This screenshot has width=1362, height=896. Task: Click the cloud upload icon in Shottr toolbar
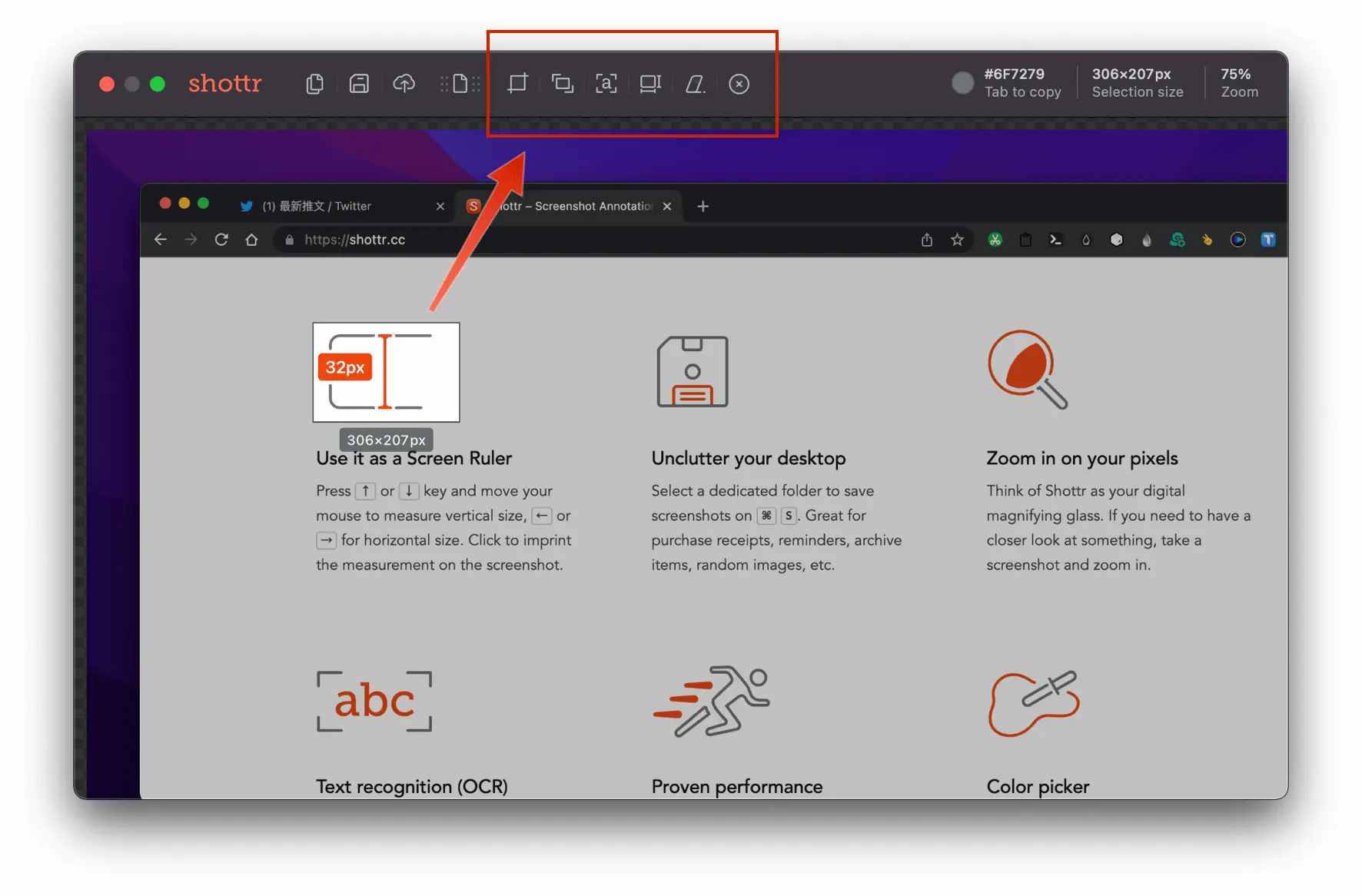[x=404, y=83]
